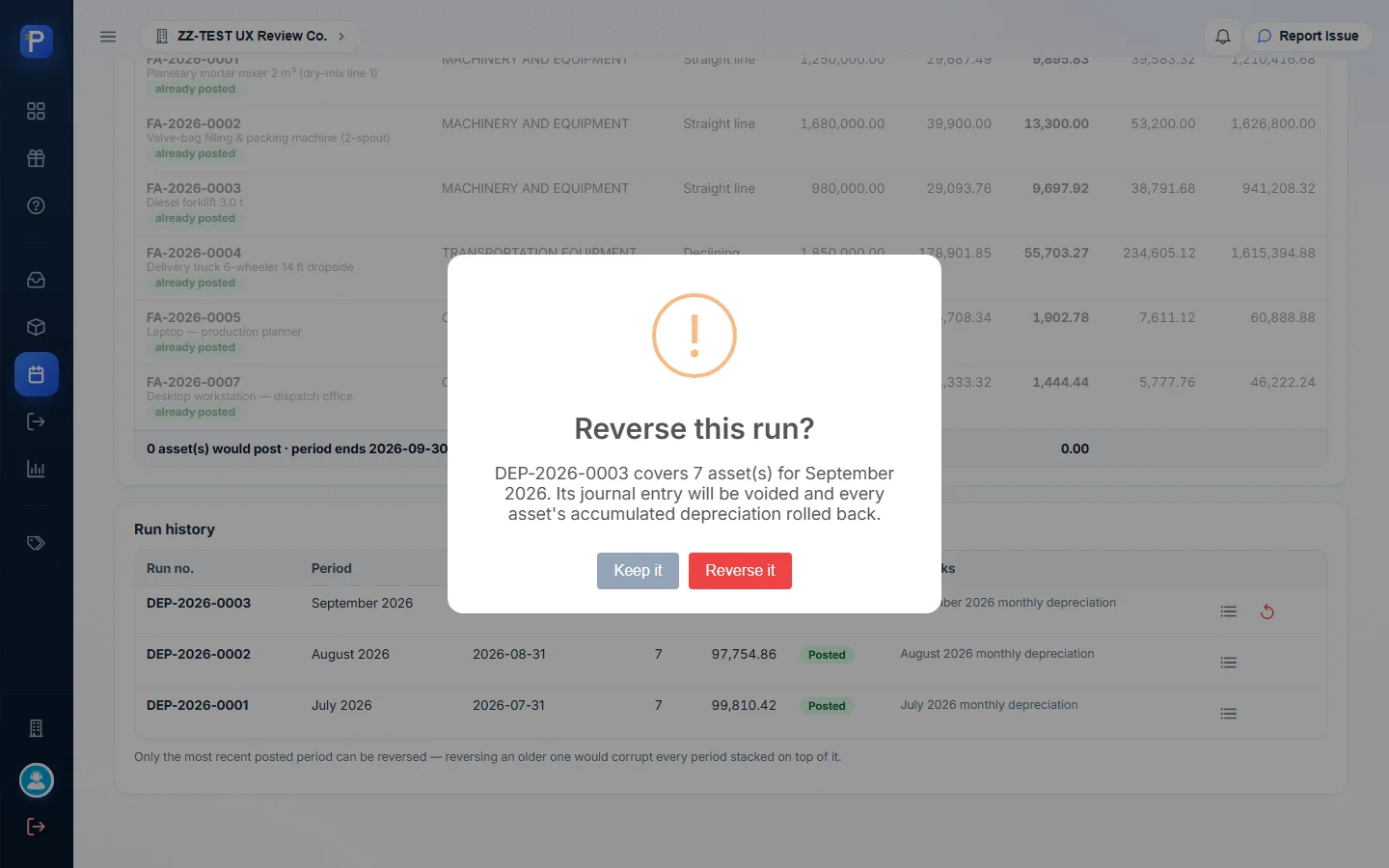Click the Run history heading

175,529
